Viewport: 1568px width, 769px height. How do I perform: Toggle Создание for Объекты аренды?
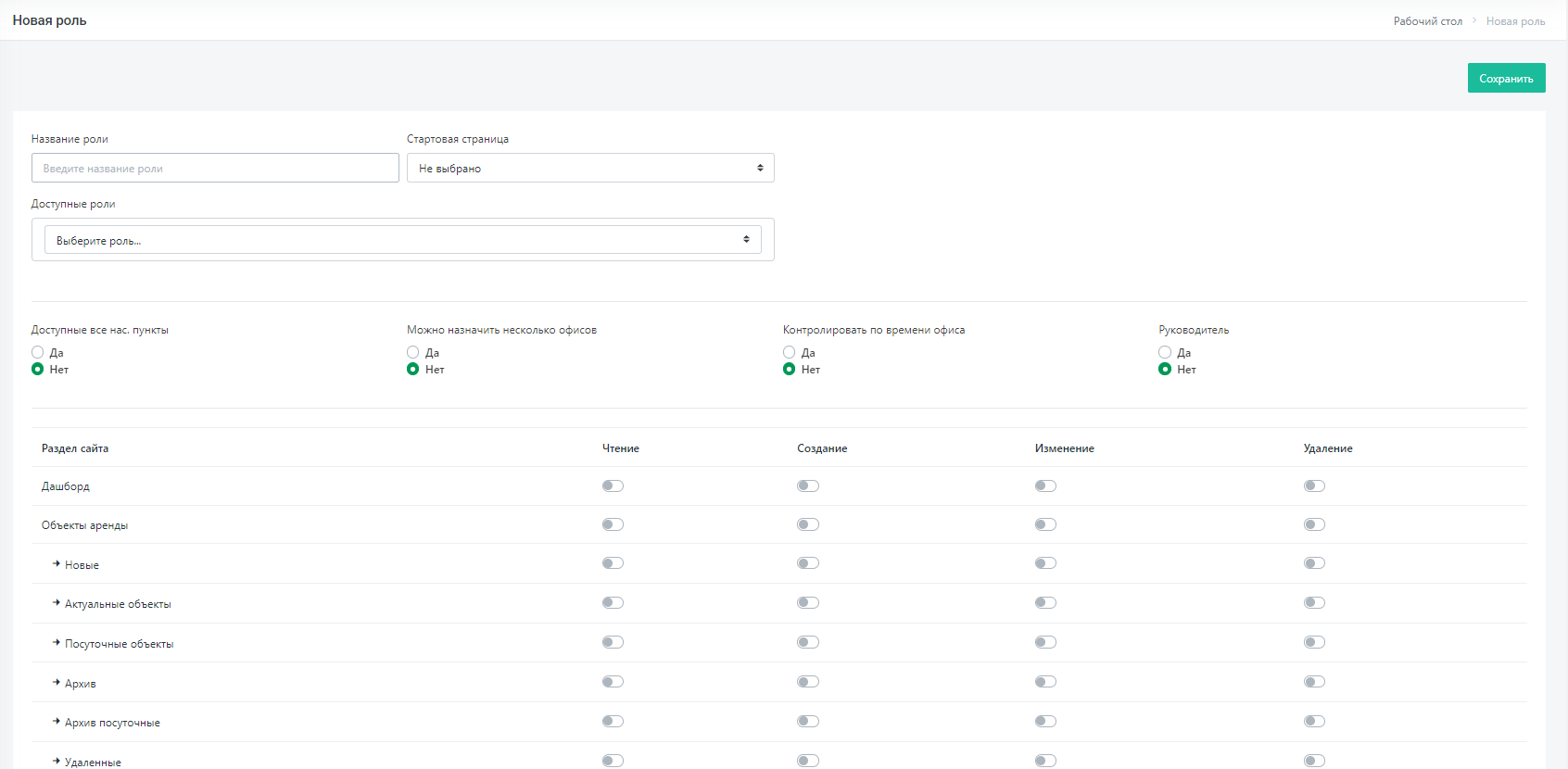[x=808, y=524]
